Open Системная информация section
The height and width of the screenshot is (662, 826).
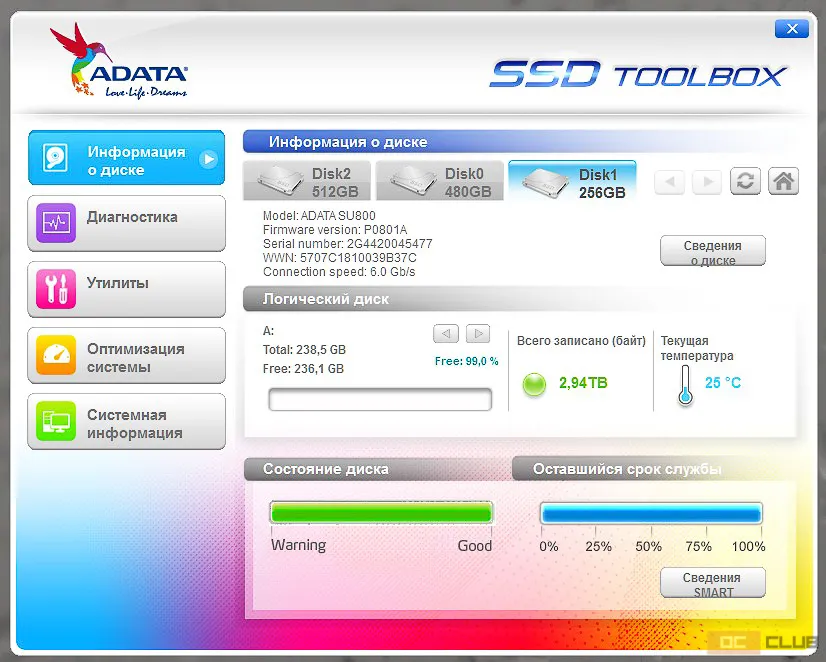pyautogui.click(x=126, y=421)
